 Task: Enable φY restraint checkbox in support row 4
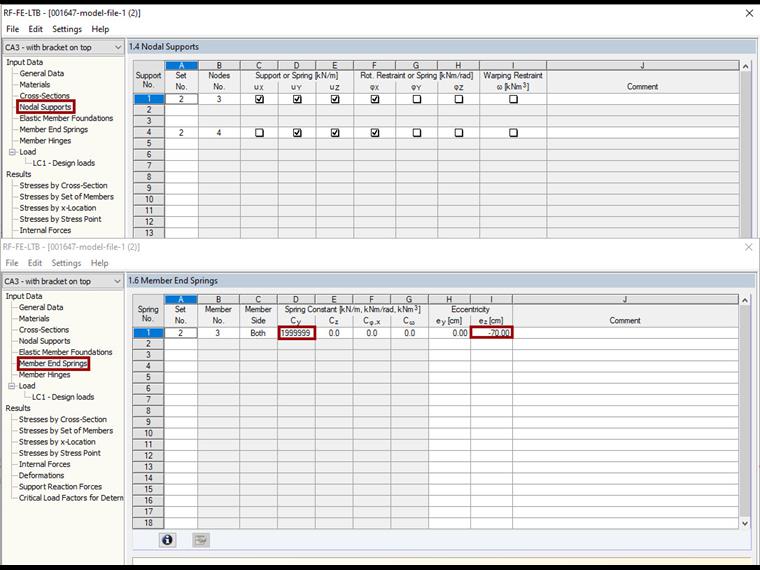coord(417,132)
